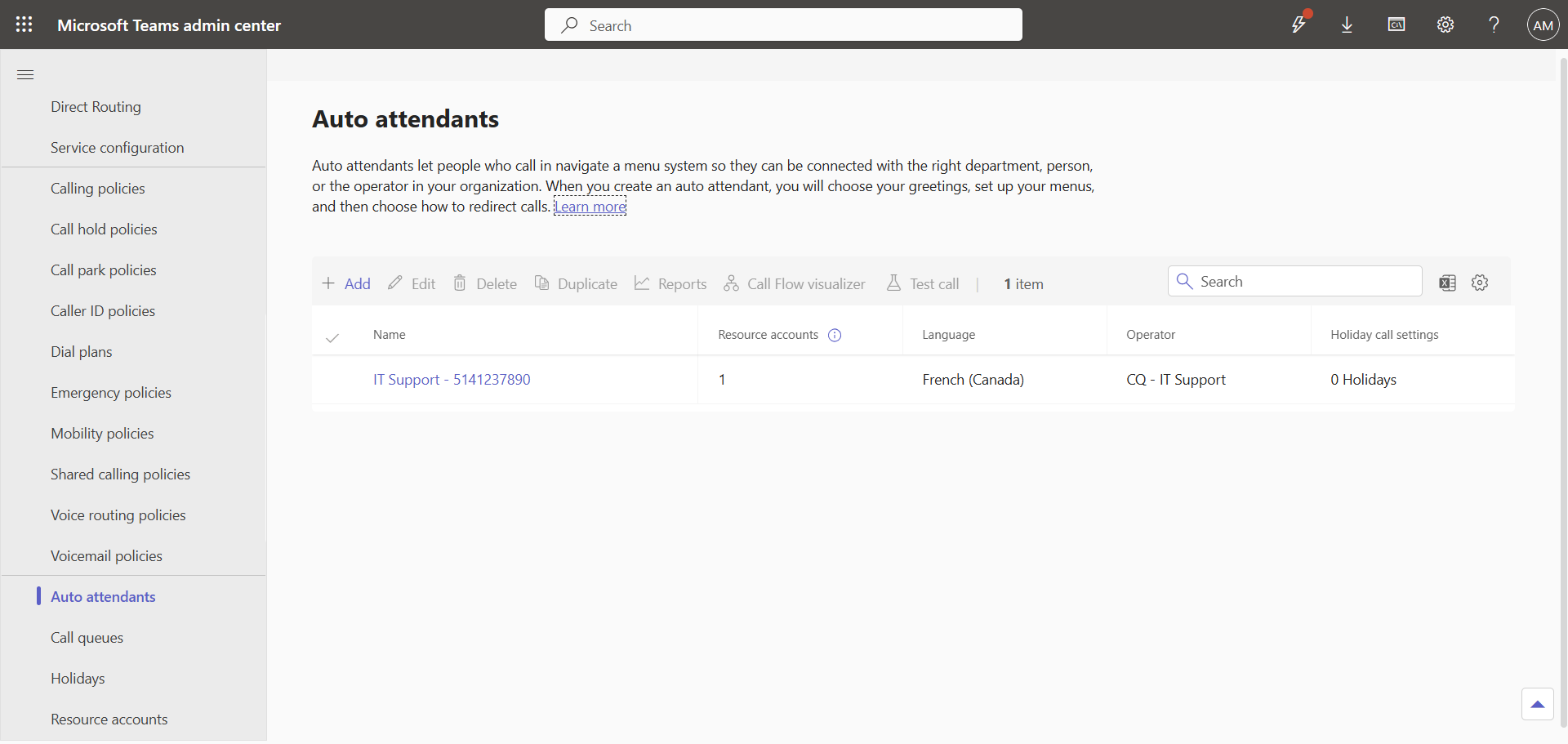Click the Delete toolbar button
This screenshot has width=1568, height=744.
click(485, 283)
